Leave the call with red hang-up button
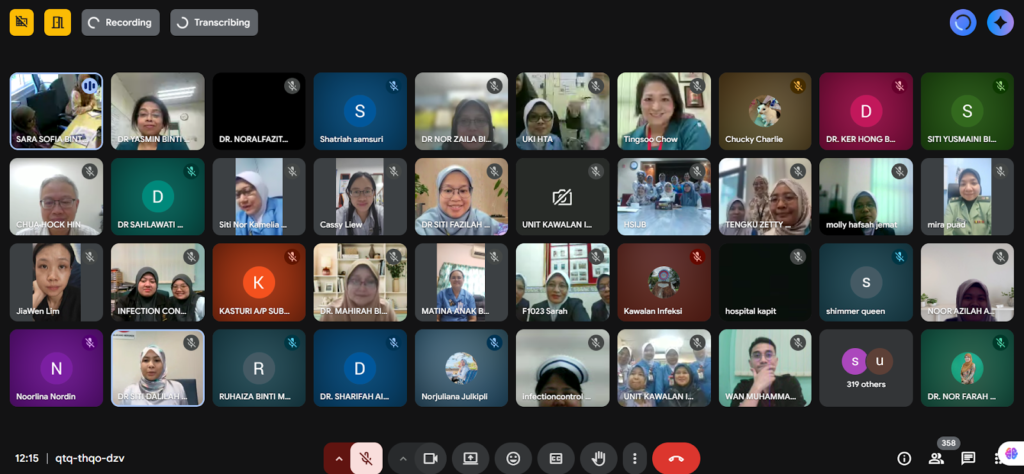Viewport: 1024px width, 474px height. point(676,458)
